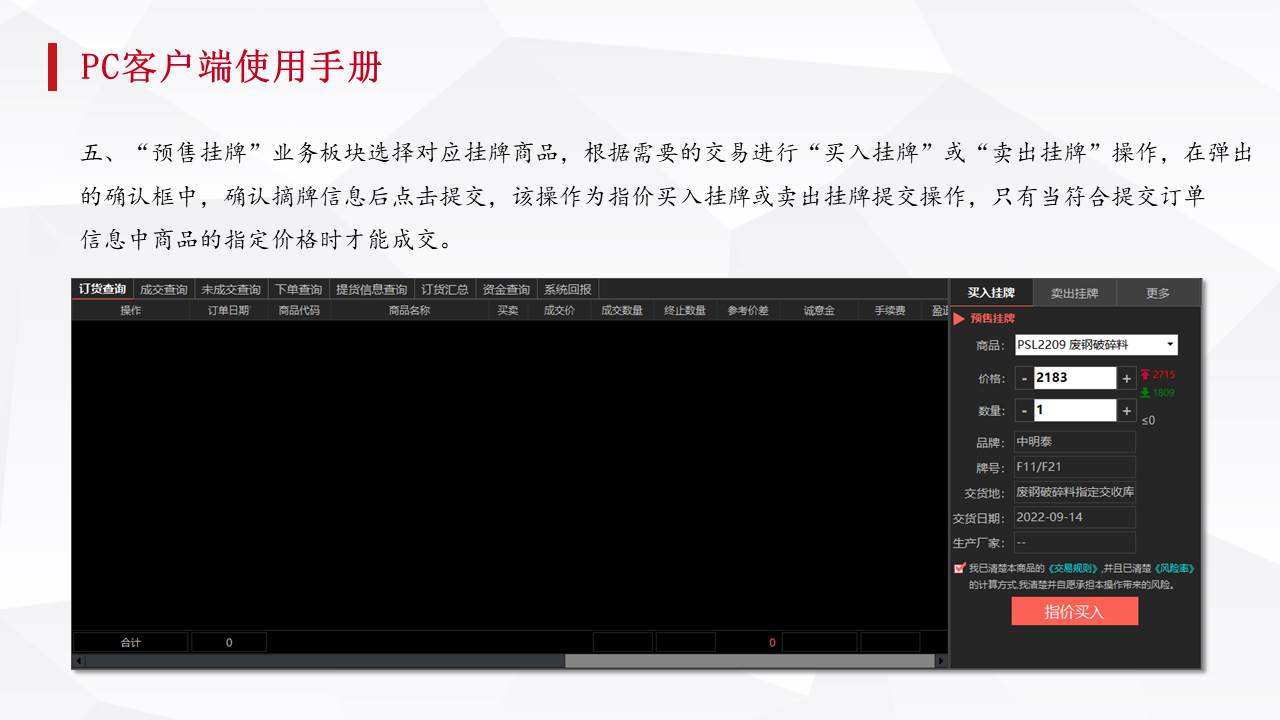
Task: Click the 诚意金 column header
Action: (819, 310)
